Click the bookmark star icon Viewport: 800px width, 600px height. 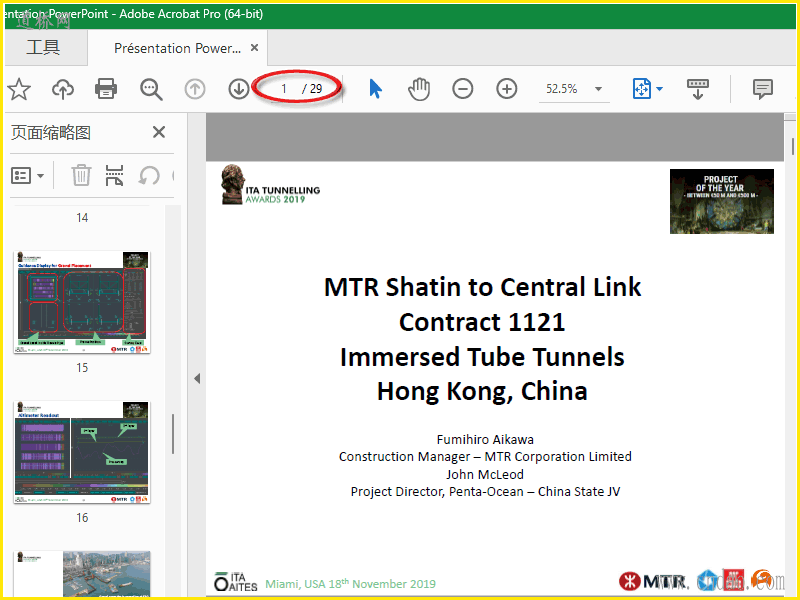pos(19,89)
